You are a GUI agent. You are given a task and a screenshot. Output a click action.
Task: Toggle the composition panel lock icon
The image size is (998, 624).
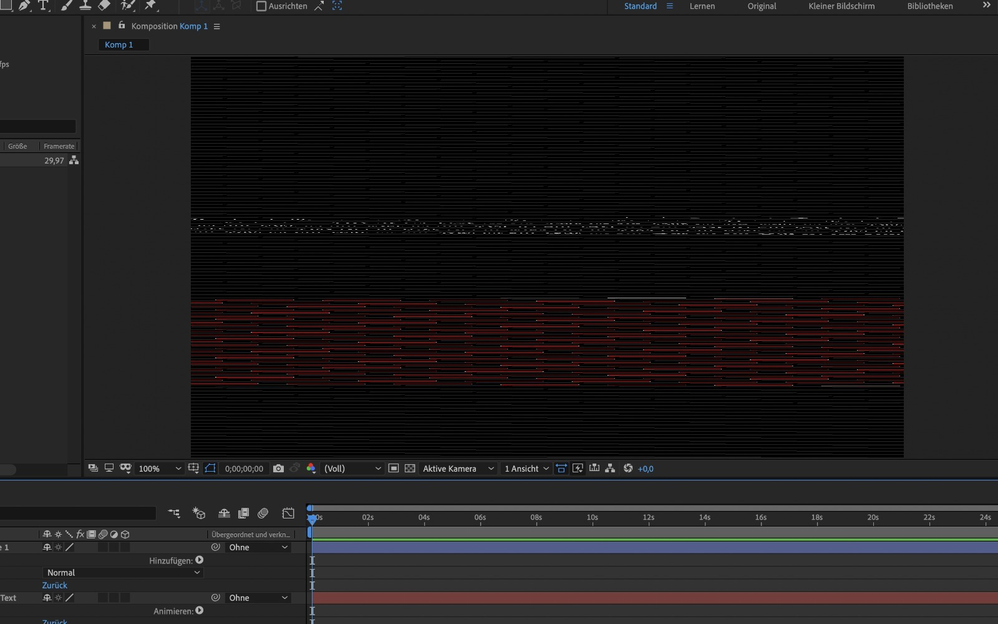coord(122,26)
